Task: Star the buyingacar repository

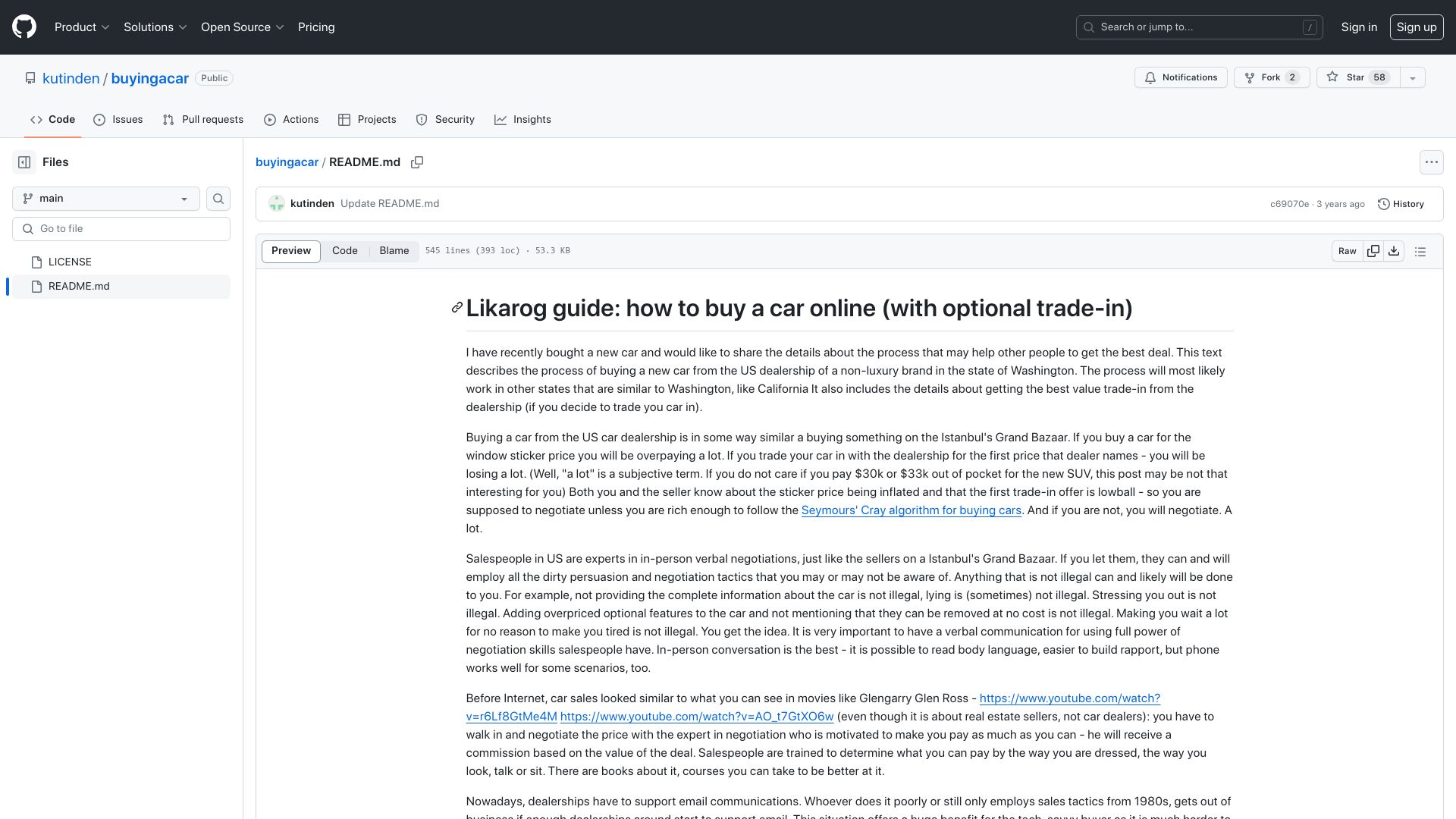Action: [x=1358, y=78]
